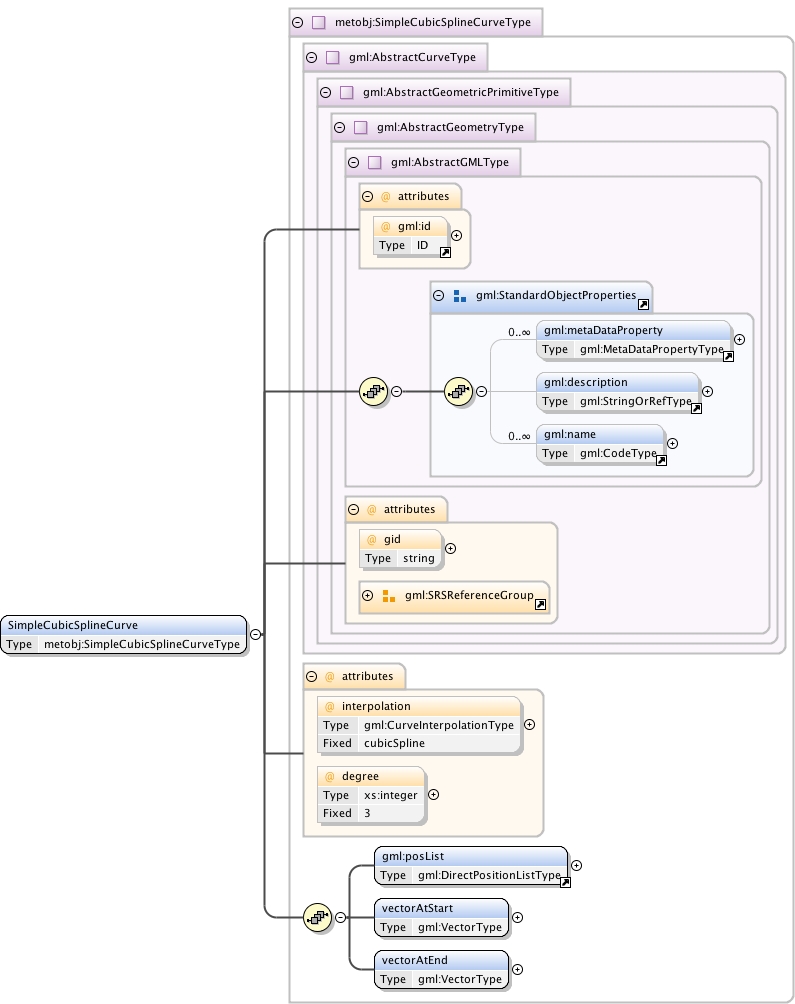
Task: Select the gml:description element box
Action: click(x=618, y=392)
